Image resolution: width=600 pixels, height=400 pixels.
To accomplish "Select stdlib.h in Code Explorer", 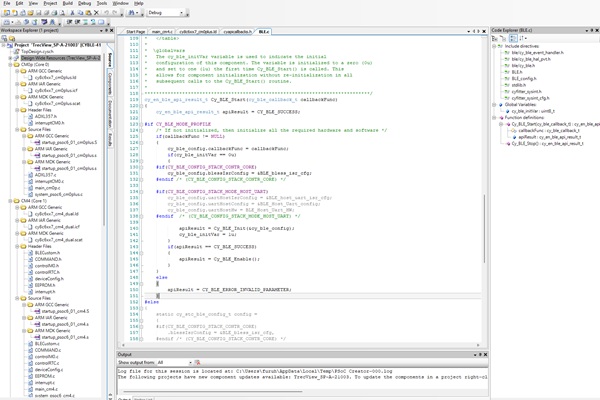I will click(x=518, y=85).
